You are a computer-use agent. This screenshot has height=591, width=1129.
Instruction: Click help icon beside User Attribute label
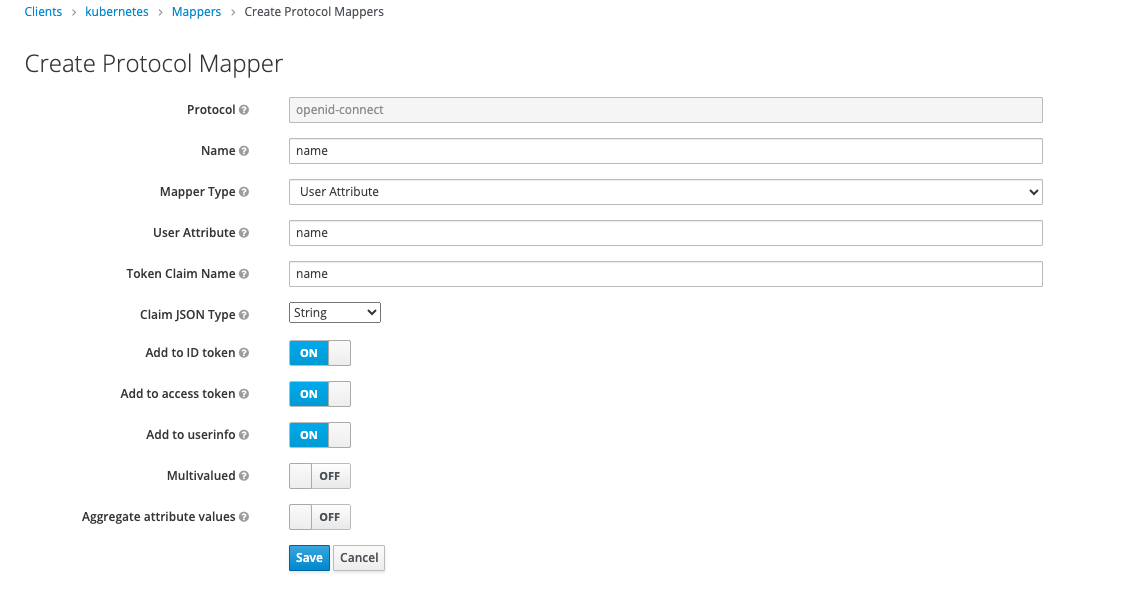coord(244,233)
